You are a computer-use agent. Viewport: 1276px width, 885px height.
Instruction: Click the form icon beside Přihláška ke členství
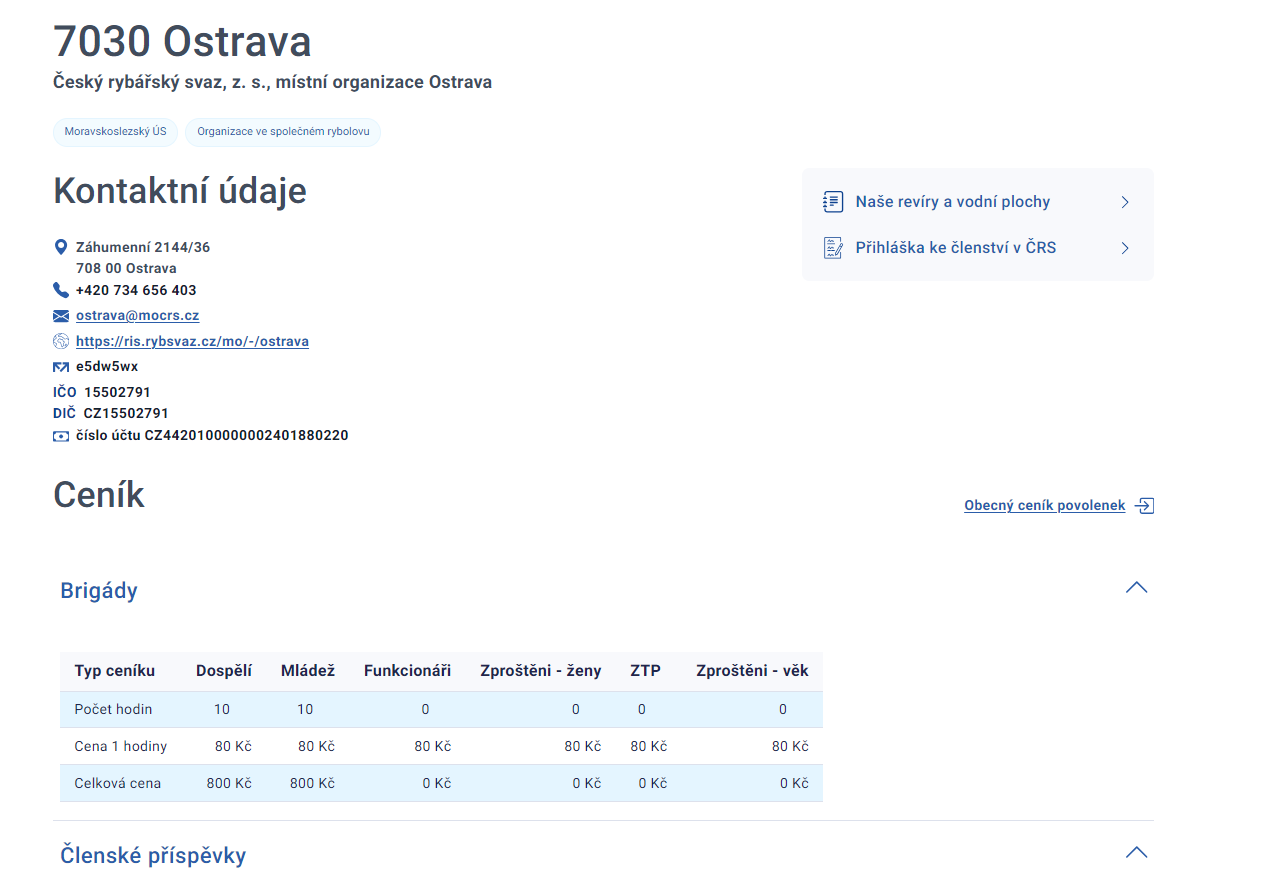pyautogui.click(x=833, y=248)
